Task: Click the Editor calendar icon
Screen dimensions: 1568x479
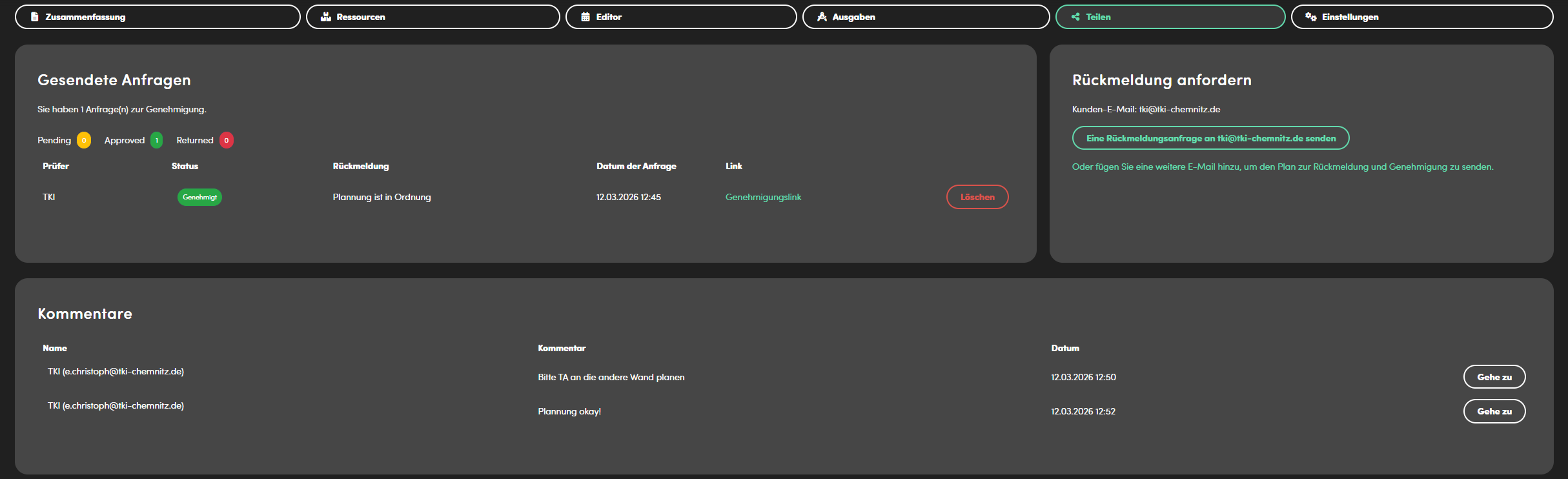Action: [585, 17]
